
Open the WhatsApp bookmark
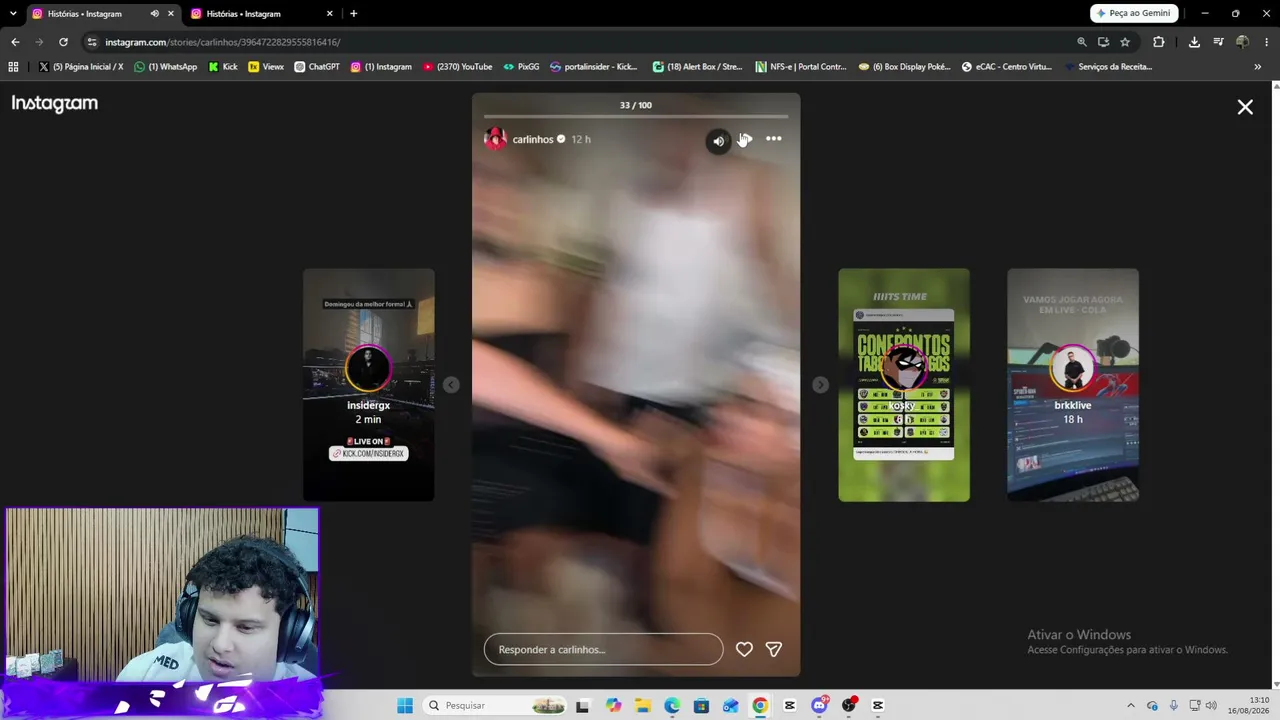(x=166, y=67)
